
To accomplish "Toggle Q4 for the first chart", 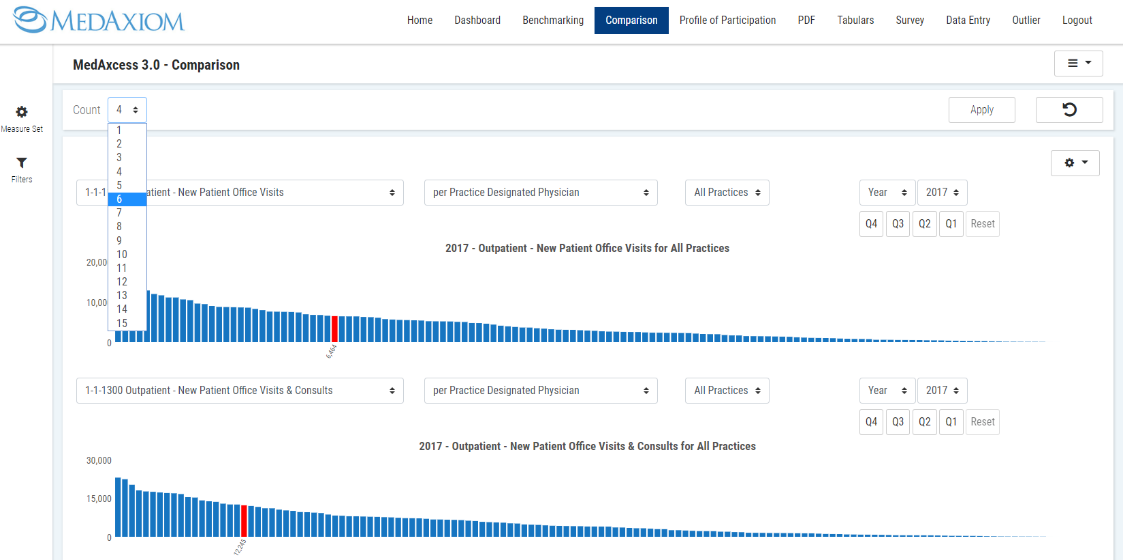I will [x=871, y=223].
